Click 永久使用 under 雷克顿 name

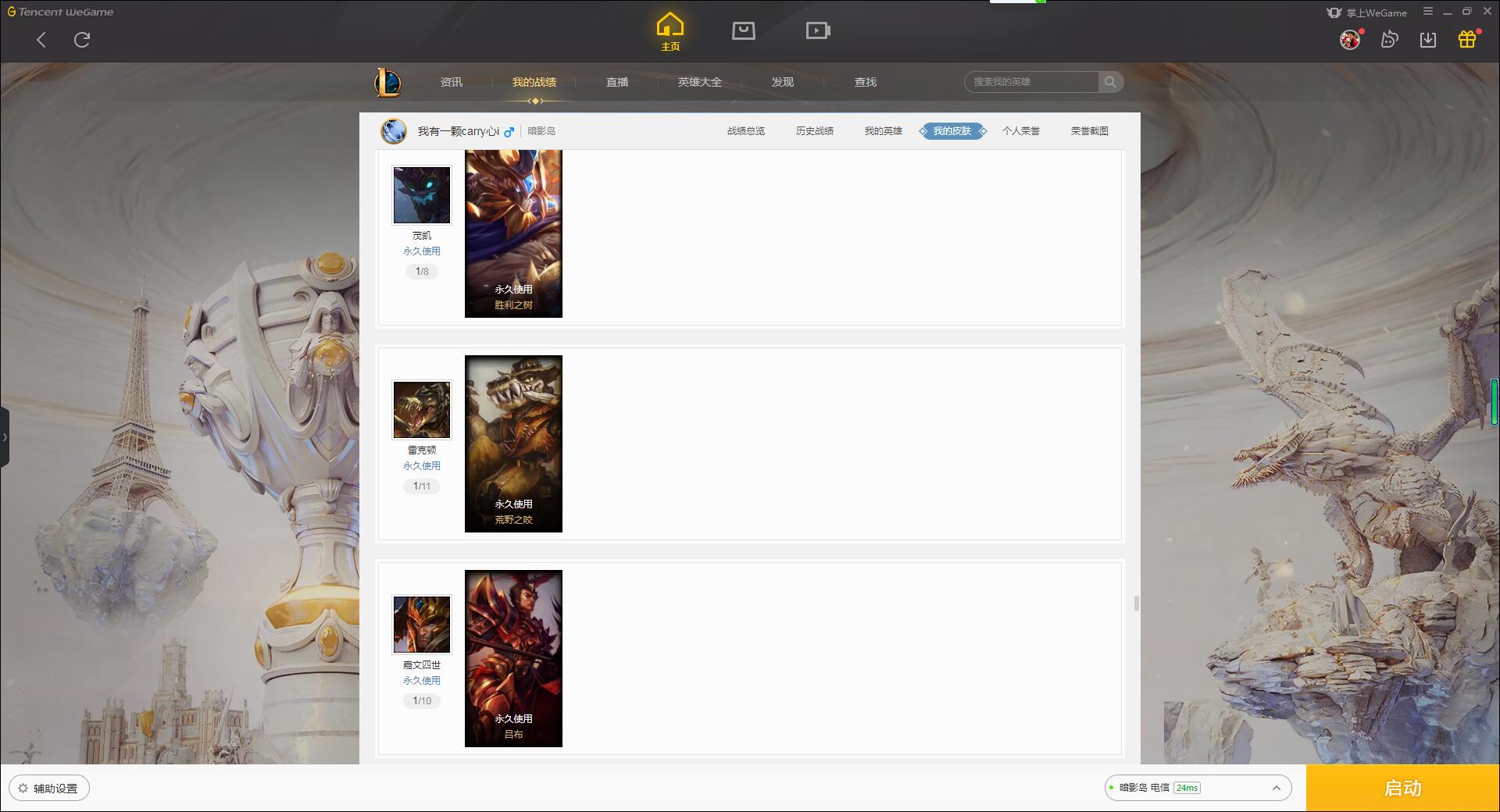(x=422, y=465)
